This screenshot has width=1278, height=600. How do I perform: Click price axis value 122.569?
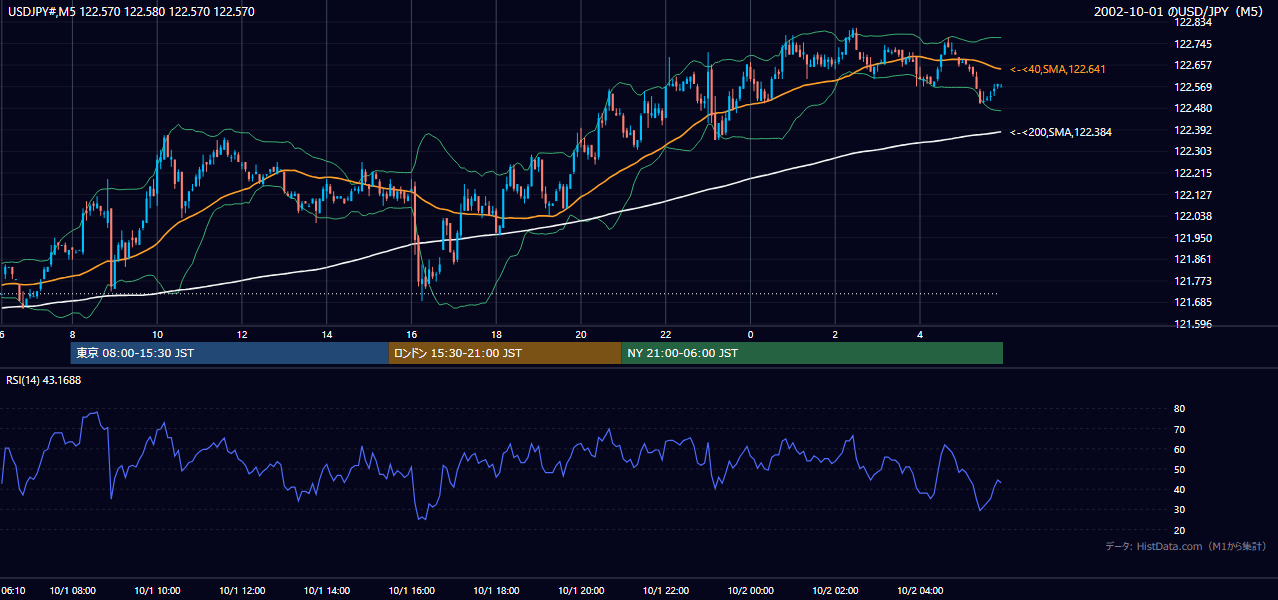tap(1193, 87)
